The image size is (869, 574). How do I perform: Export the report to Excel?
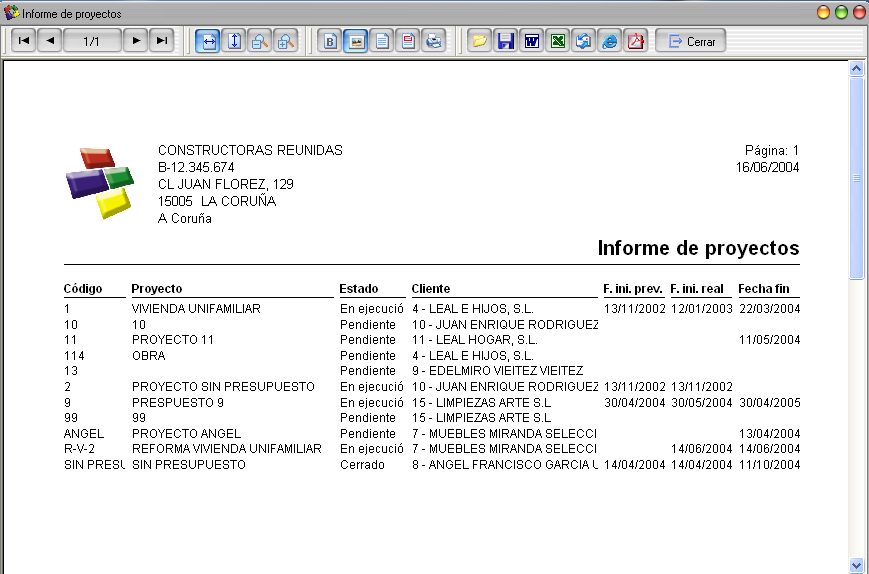pos(558,41)
